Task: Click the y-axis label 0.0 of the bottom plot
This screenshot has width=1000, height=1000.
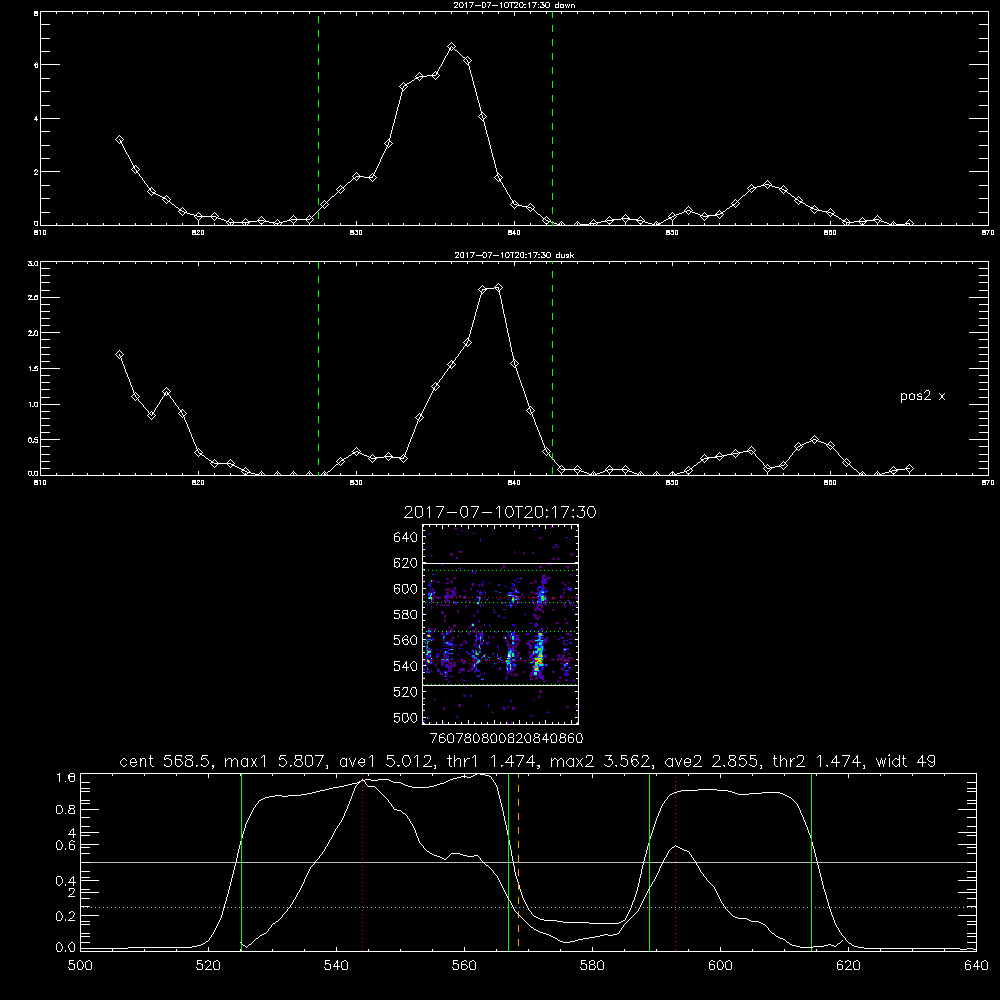Action: click(x=66, y=948)
